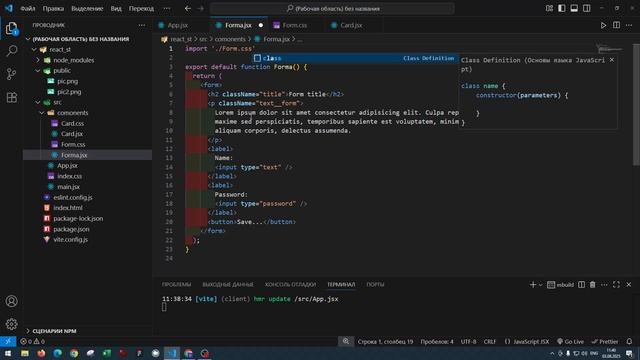The height and width of the screenshot is (360, 640).
Task: Open editor more actions menu
Action: [629, 25]
